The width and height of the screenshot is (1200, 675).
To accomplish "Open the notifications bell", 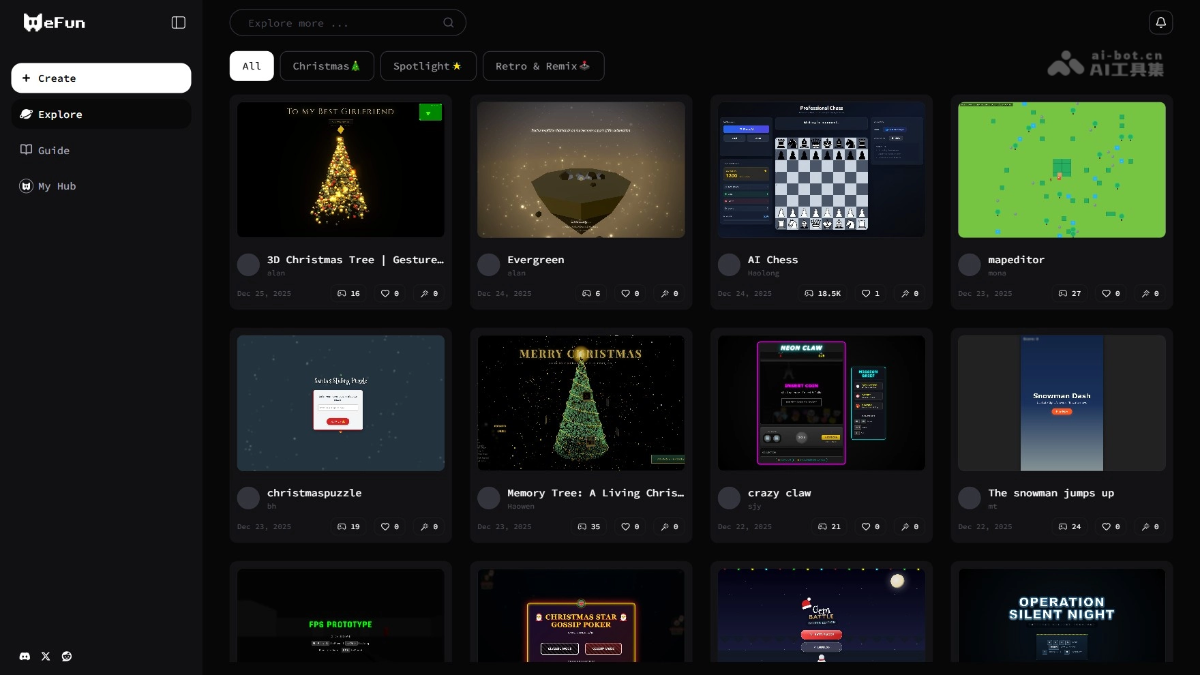I will 1160,22.
